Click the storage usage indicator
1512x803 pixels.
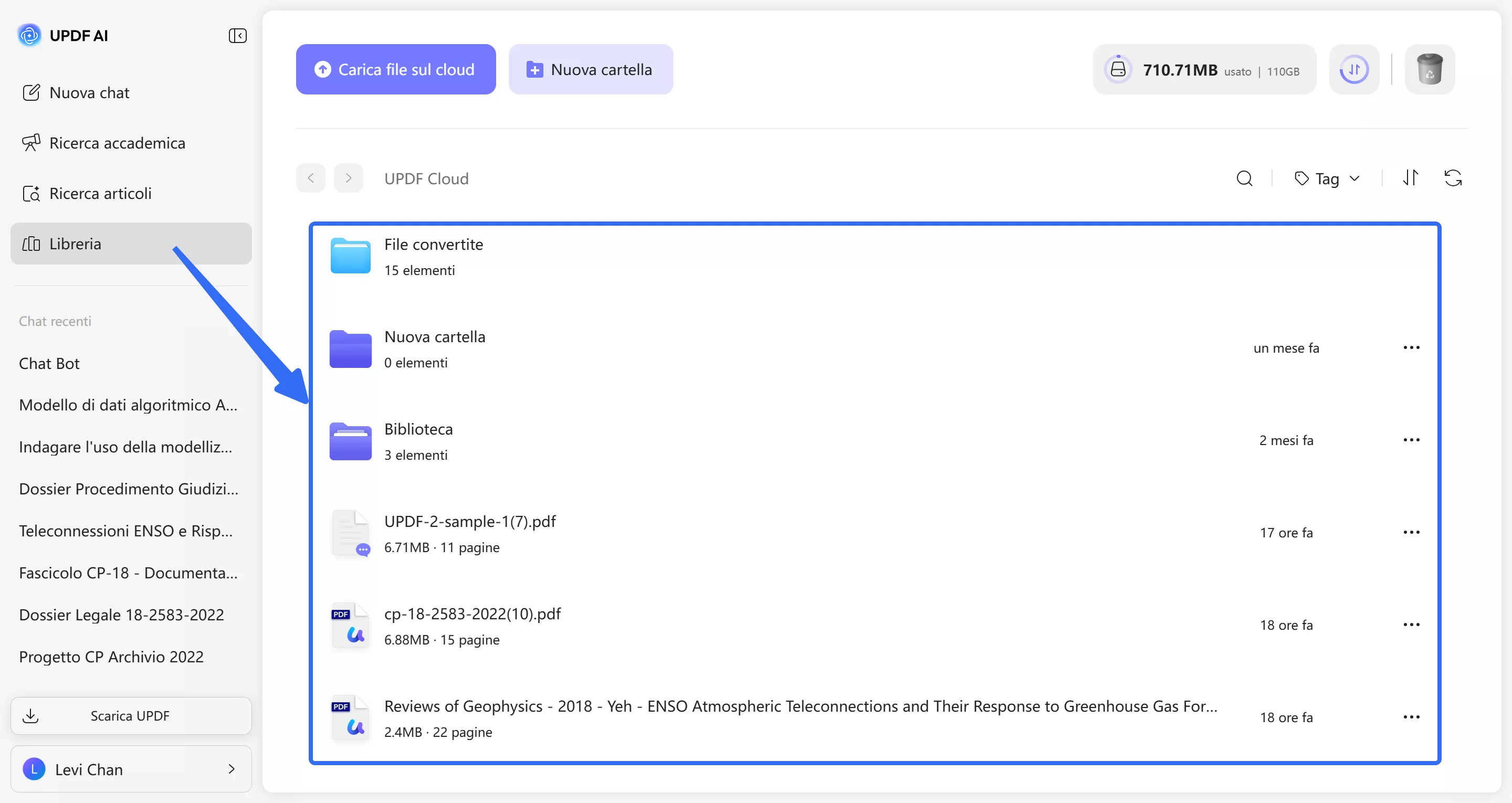1203,70
